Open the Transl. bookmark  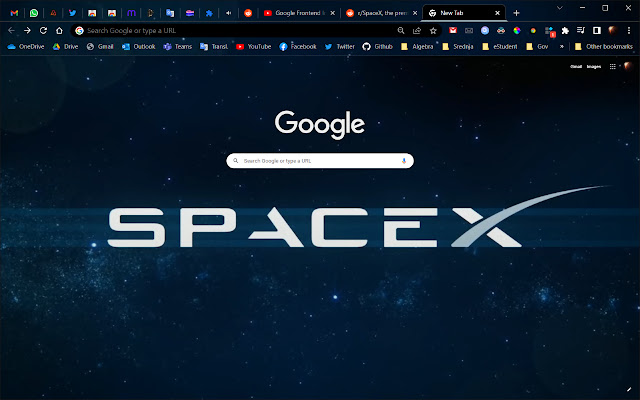point(214,47)
